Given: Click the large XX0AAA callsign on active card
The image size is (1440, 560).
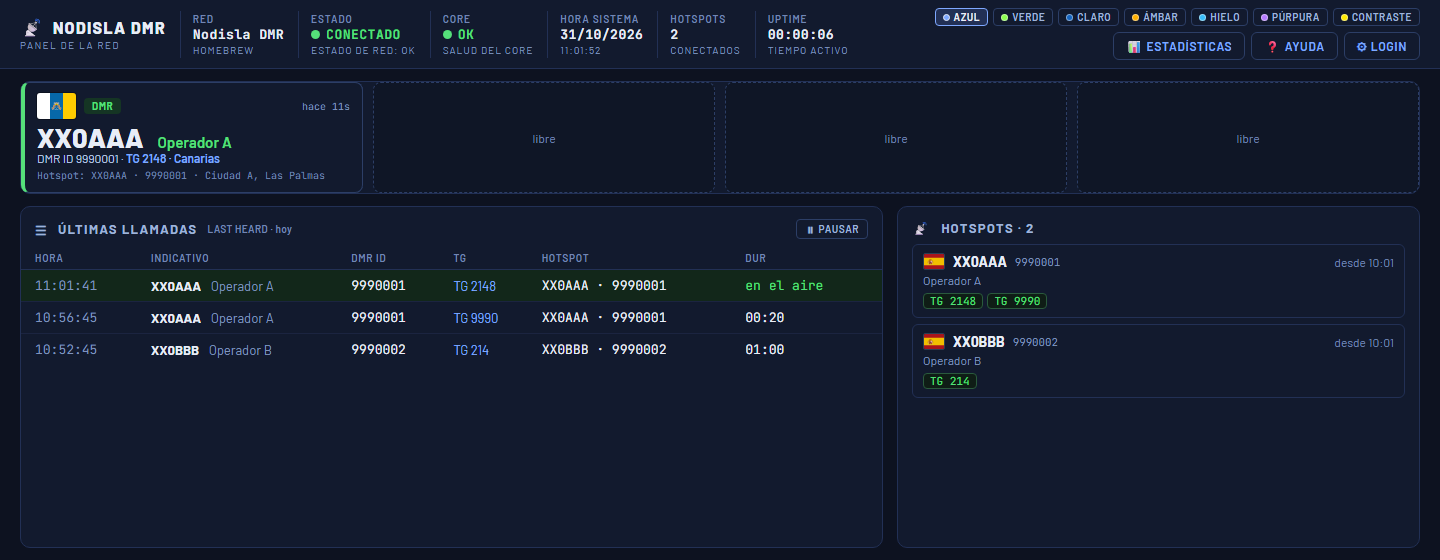Looking at the screenshot, I should tap(90, 139).
